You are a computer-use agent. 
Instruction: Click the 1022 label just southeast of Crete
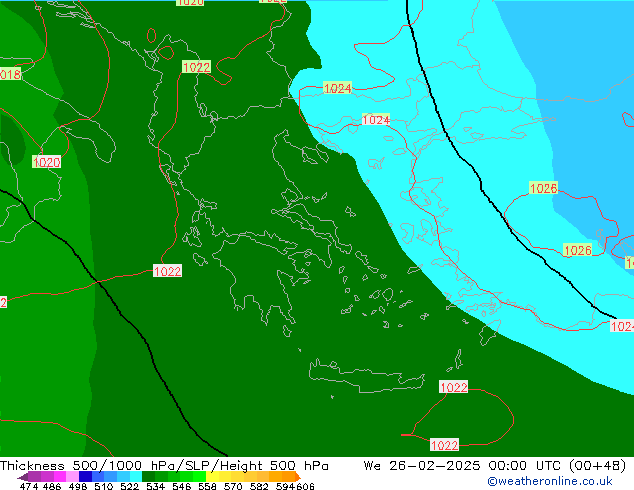pyautogui.click(x=454, y=387)
